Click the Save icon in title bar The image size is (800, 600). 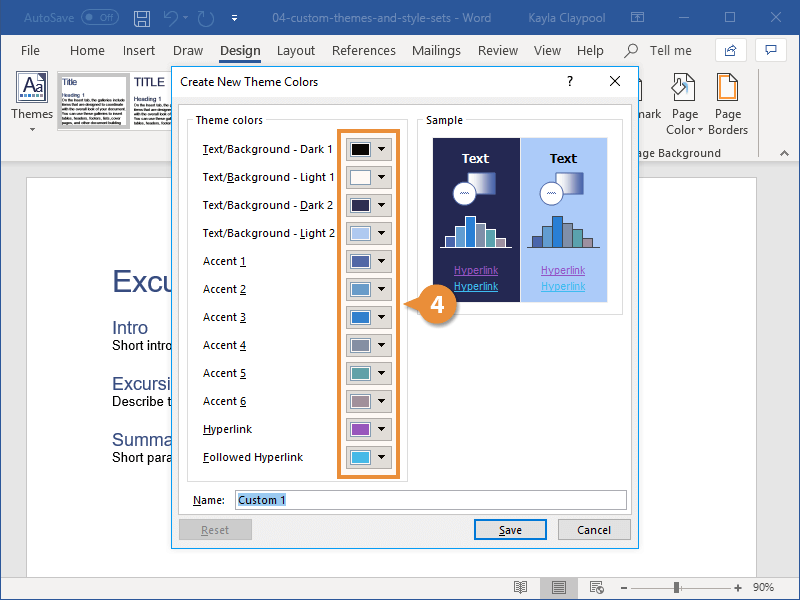point(142,18)
